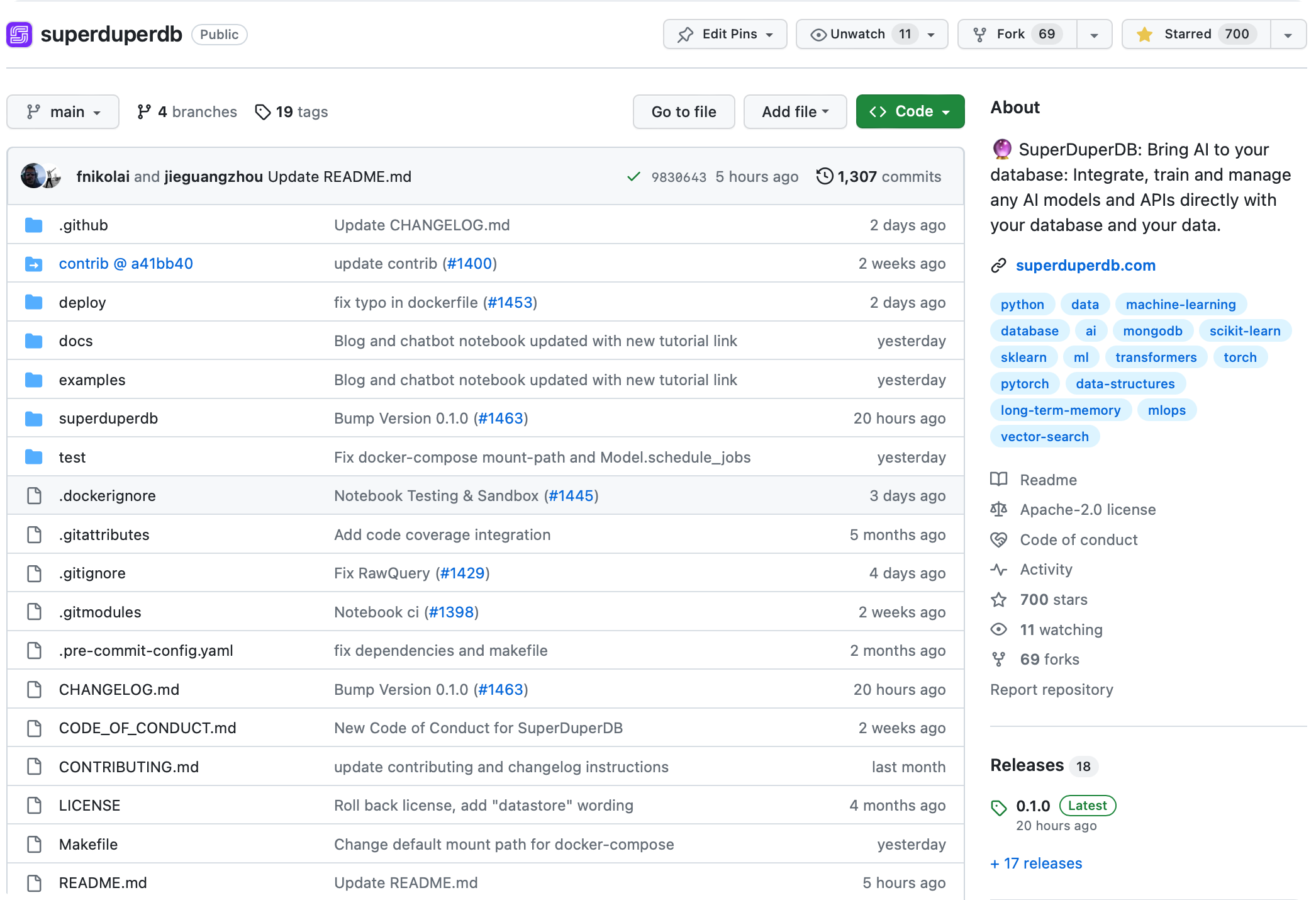The width and height of the screenshot is (1316, 900).
Task: Click Report repository link
Action: (1052, 690)
